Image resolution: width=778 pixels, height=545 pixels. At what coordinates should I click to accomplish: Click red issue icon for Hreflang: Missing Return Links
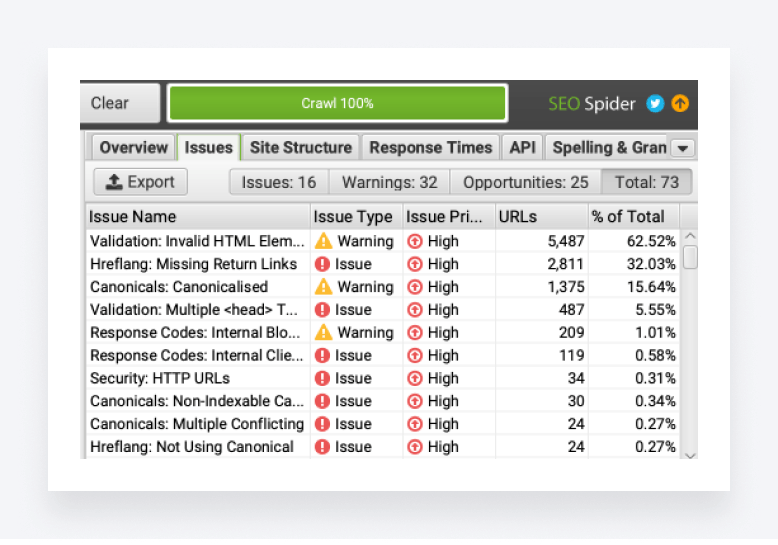coord(323,264)
